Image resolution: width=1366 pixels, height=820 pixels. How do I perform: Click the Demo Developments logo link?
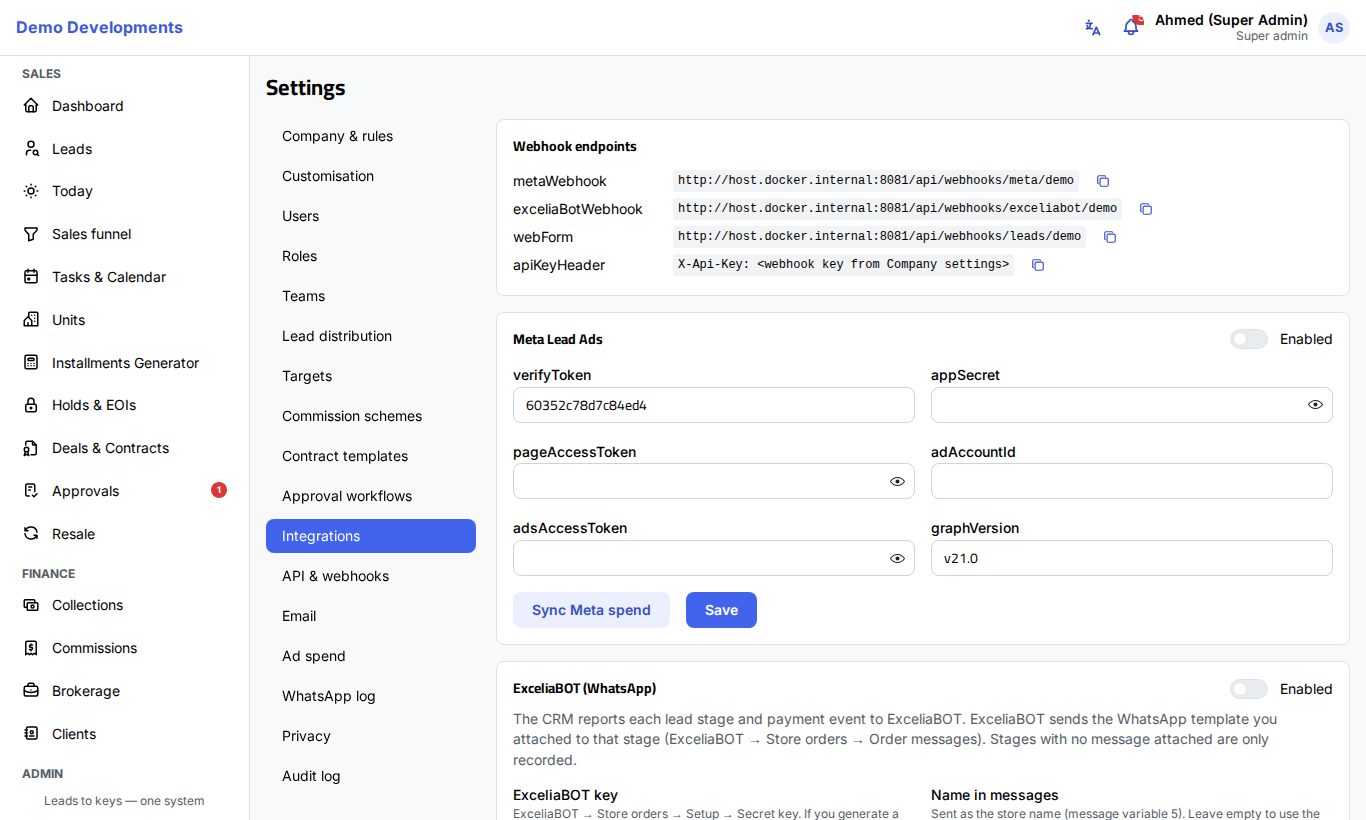click(99, 27)
